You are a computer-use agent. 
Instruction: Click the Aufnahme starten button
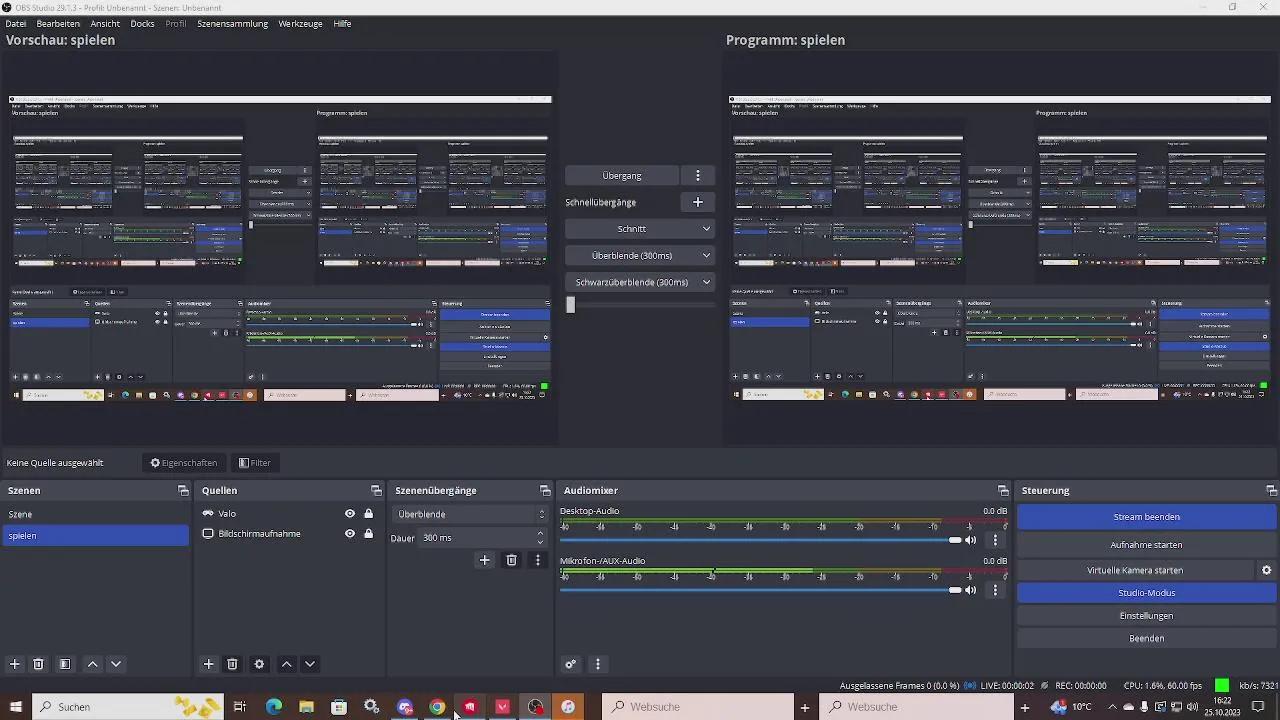1146,545
